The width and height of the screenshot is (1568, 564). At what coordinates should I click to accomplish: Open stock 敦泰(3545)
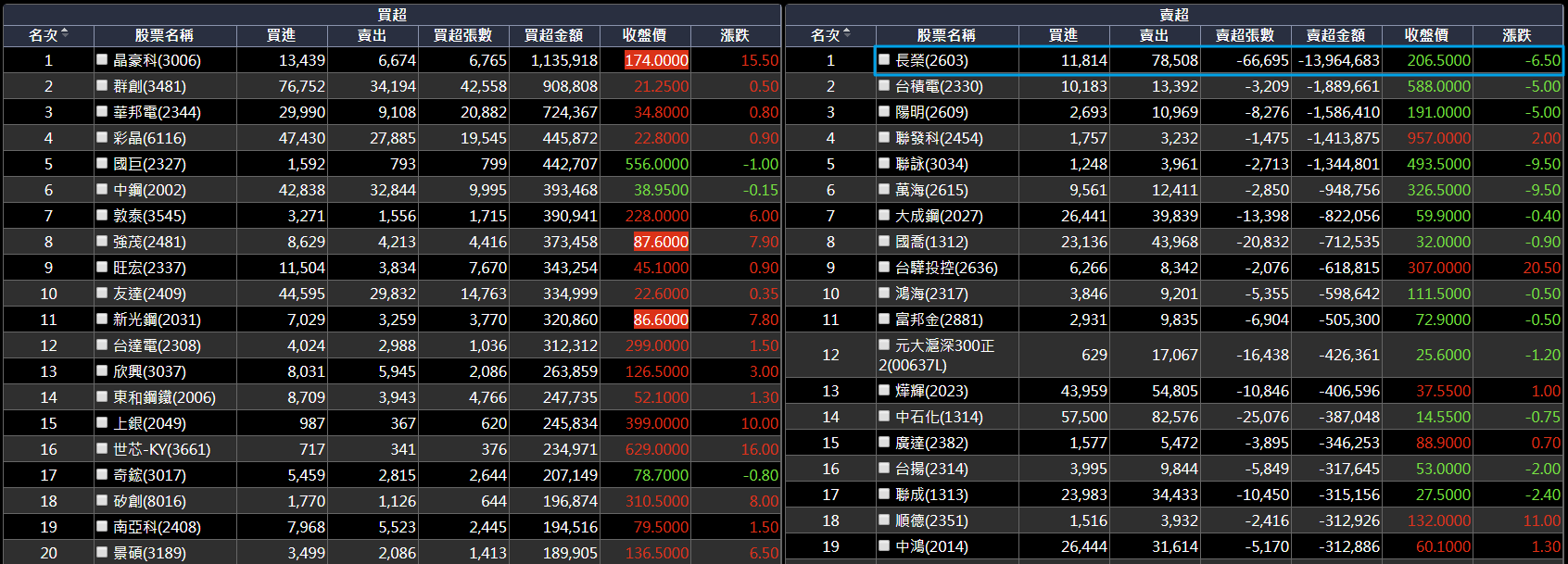[x=149, y=216]
